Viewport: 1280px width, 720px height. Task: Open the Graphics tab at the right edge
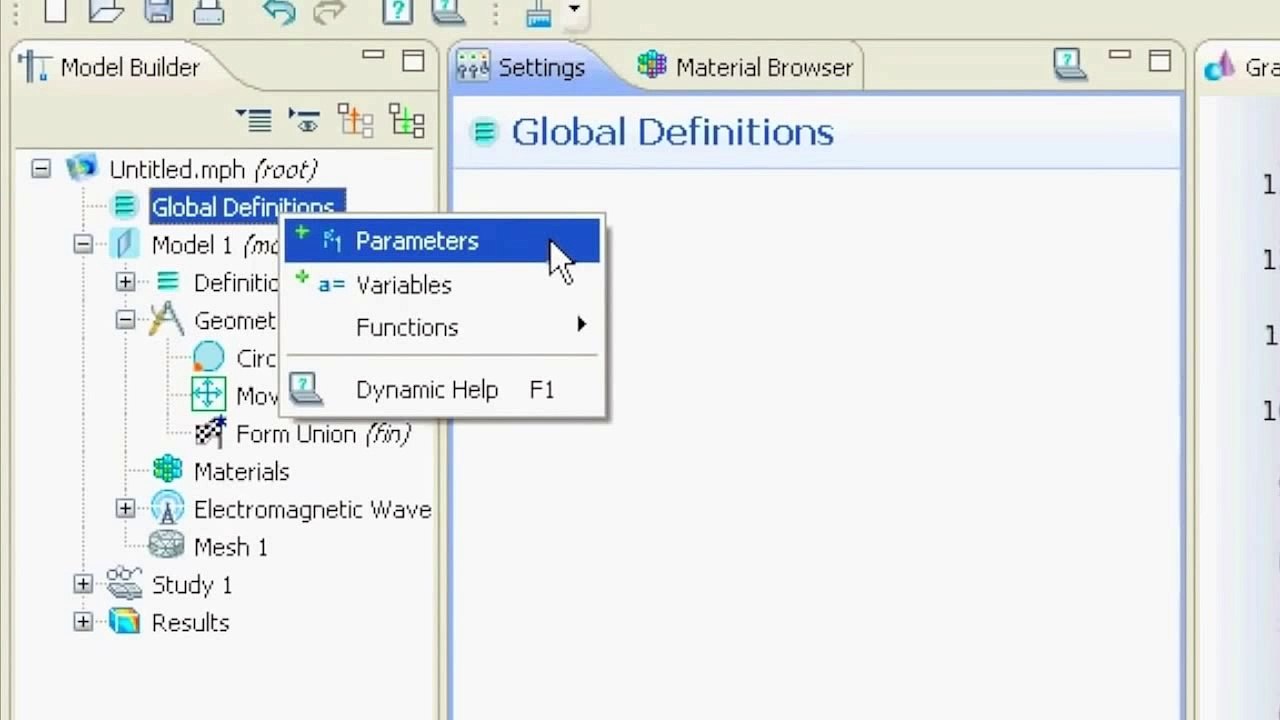(x=1239, y=67)
